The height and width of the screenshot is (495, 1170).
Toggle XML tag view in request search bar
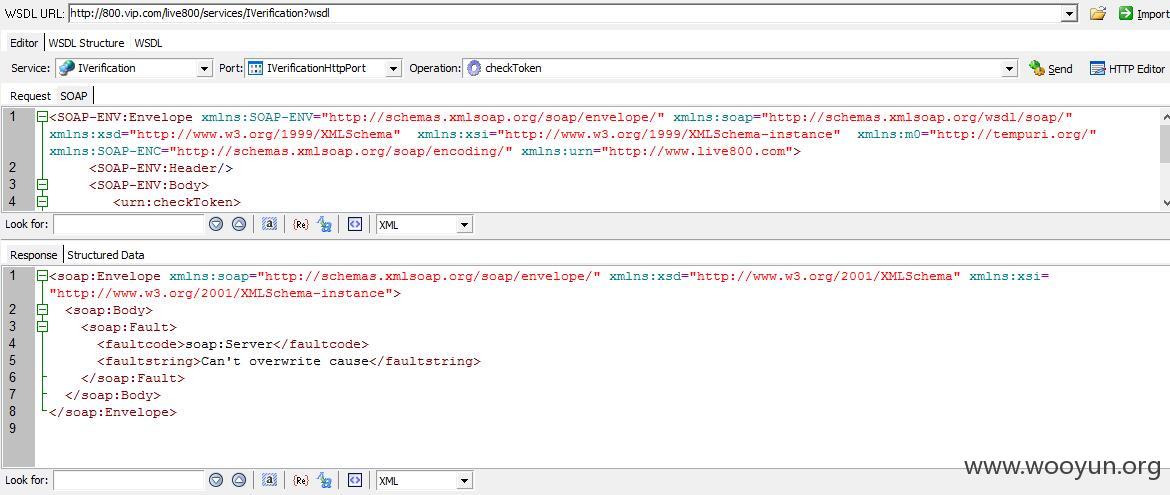[355, 224]
